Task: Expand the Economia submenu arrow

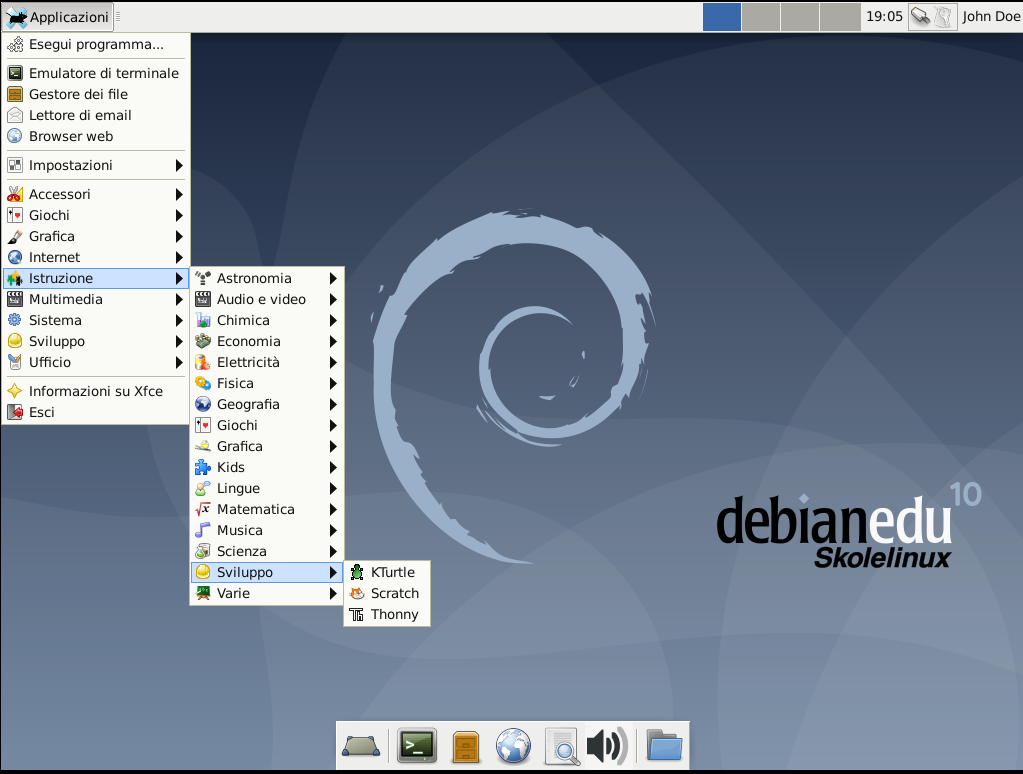Action: (333, 341)
